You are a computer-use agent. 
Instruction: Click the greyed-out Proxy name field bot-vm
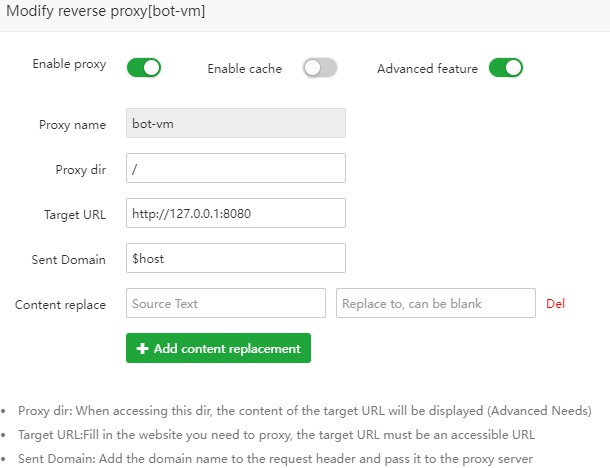tap(236, 123)
